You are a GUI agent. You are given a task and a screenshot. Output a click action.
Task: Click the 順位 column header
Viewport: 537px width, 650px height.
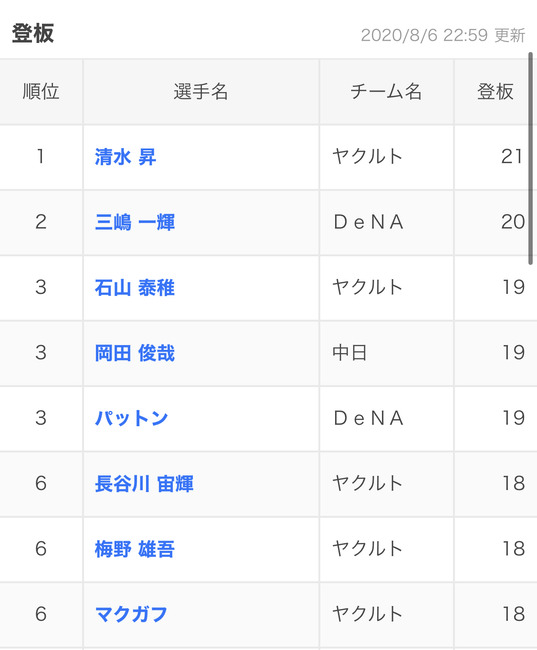(x=41, y=92)
